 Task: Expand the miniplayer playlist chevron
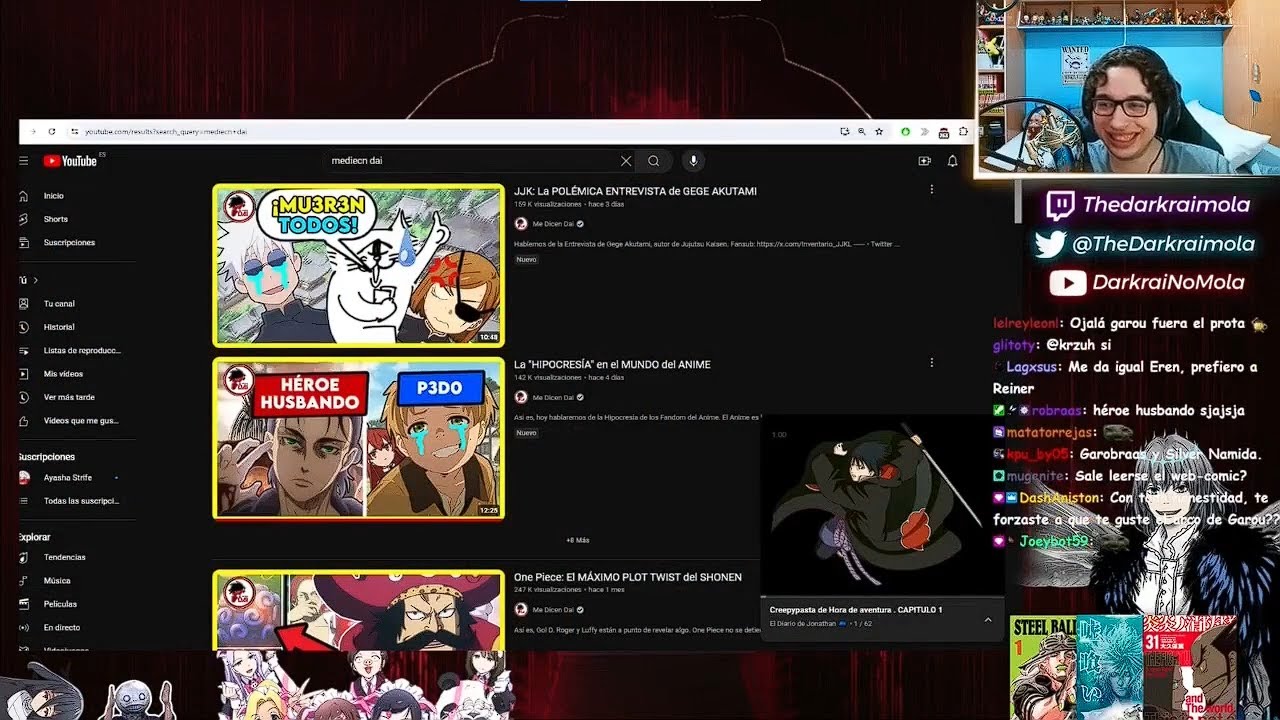click(988, 620)
